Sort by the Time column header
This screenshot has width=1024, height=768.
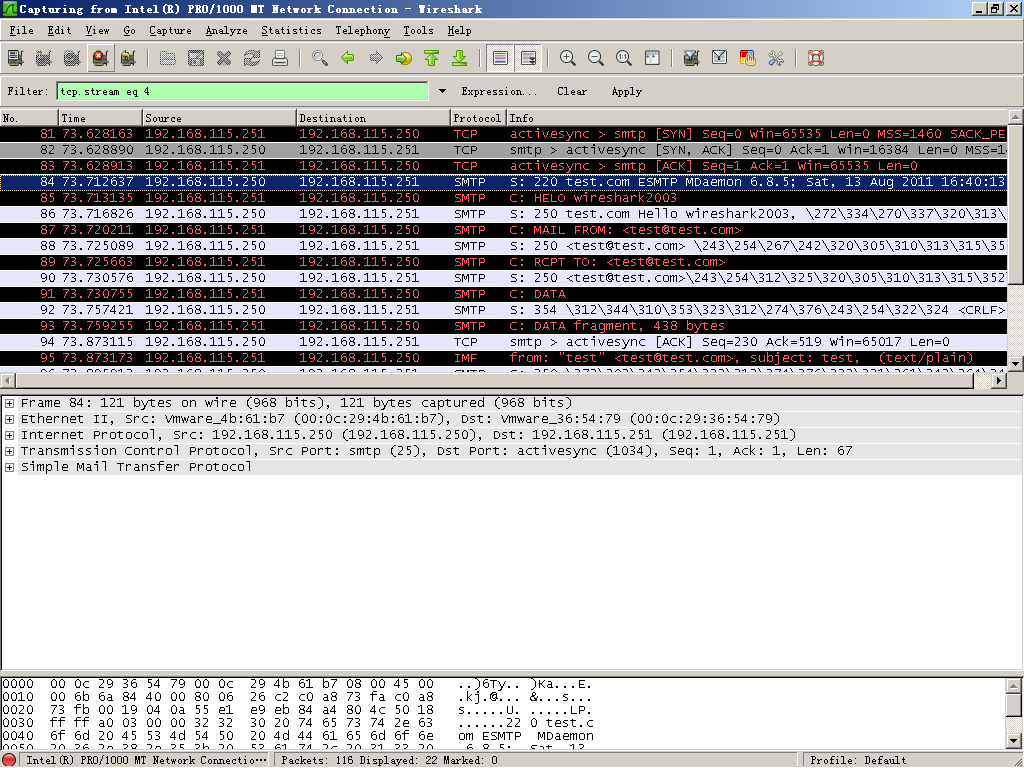[x=101, y=118]
